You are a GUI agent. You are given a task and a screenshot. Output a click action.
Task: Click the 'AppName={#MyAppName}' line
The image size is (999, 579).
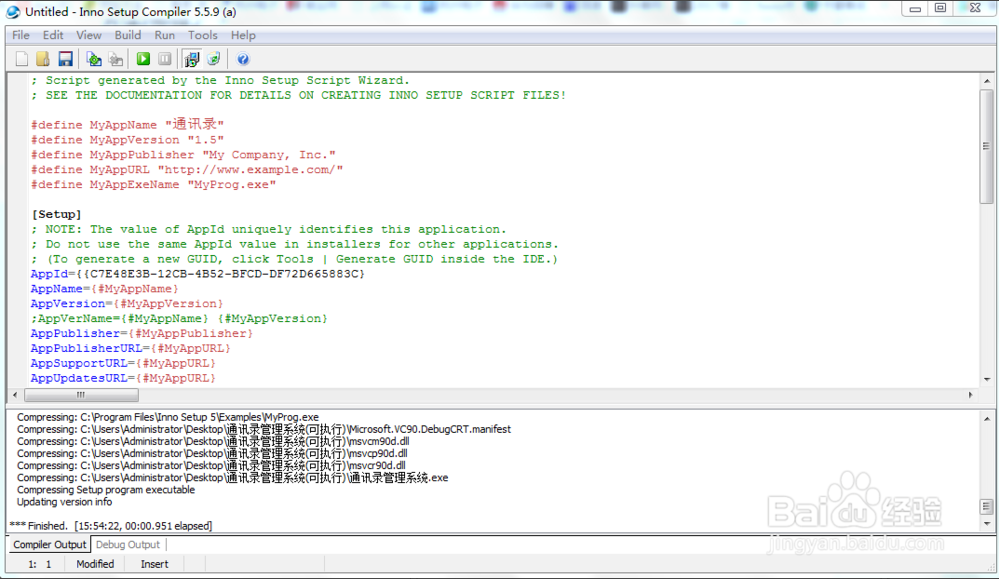(x=104, y=289)
